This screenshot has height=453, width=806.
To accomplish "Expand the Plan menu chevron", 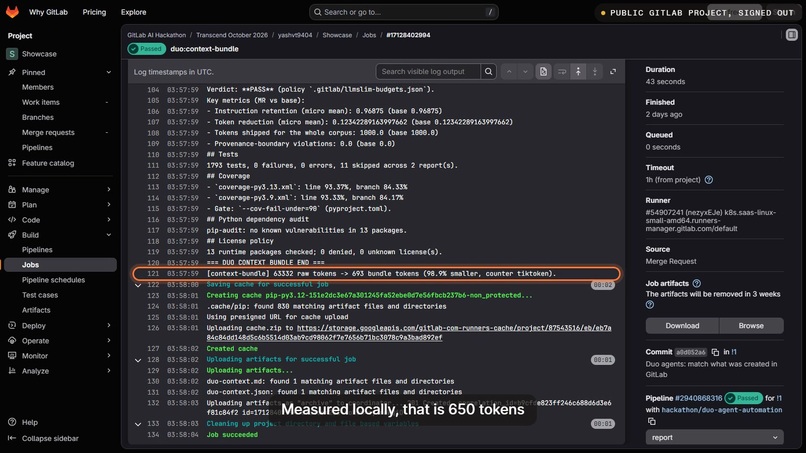I will (108, 205).
